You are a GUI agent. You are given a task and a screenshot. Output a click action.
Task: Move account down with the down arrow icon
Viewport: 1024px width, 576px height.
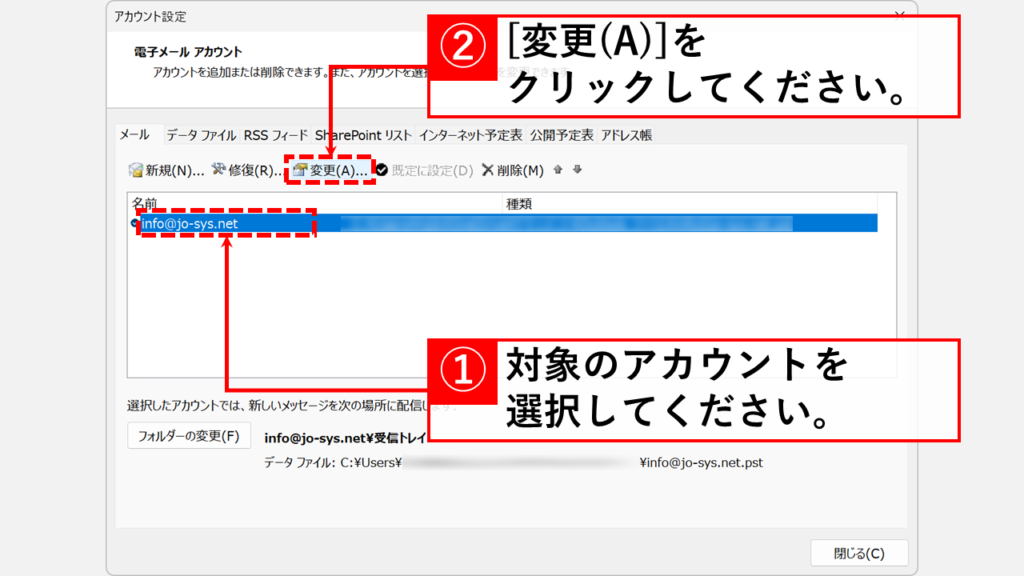(x=577, y=170)
